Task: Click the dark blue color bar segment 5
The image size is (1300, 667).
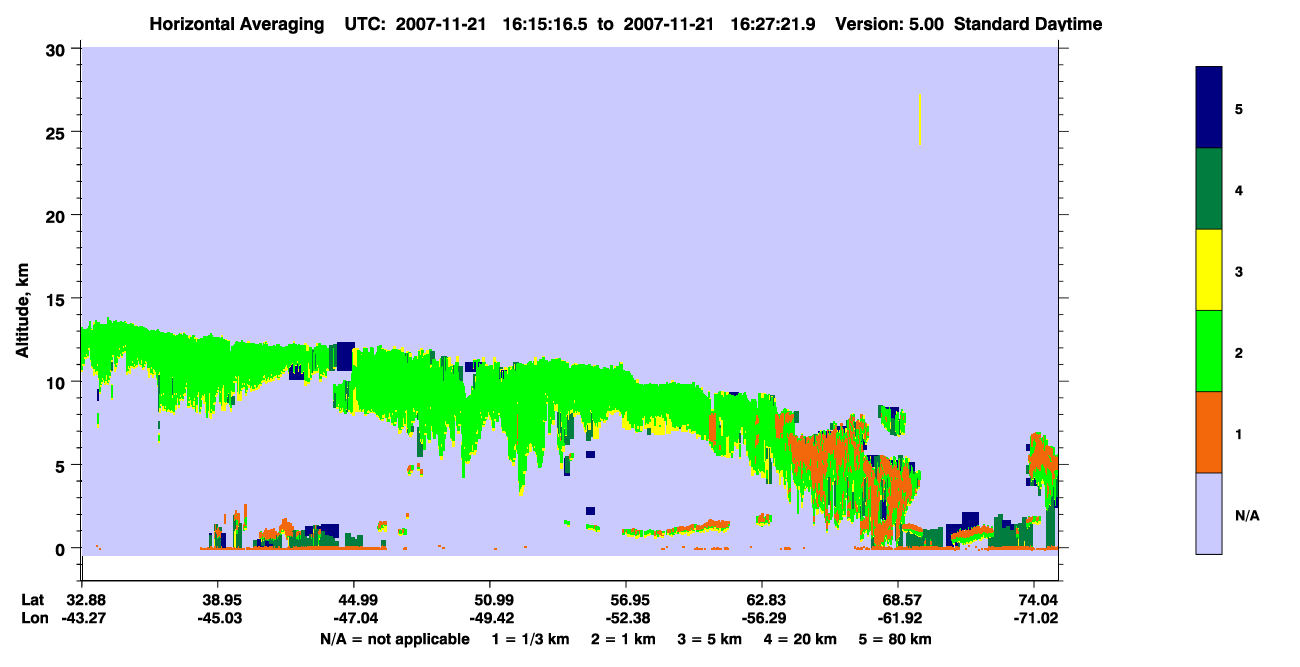Action: pos(1209,108)
